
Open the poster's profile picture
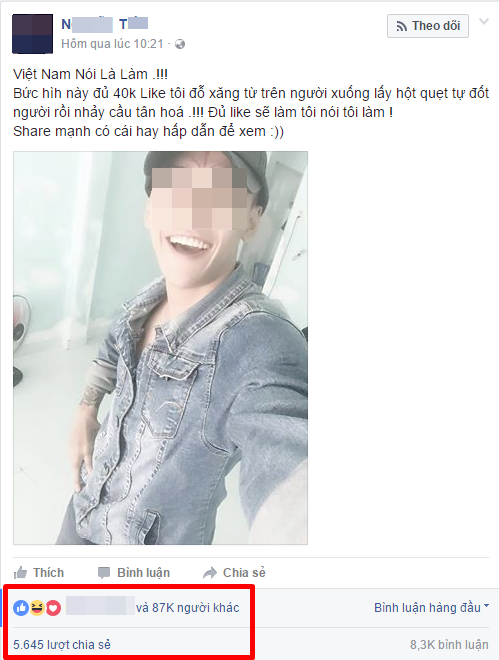32,34
